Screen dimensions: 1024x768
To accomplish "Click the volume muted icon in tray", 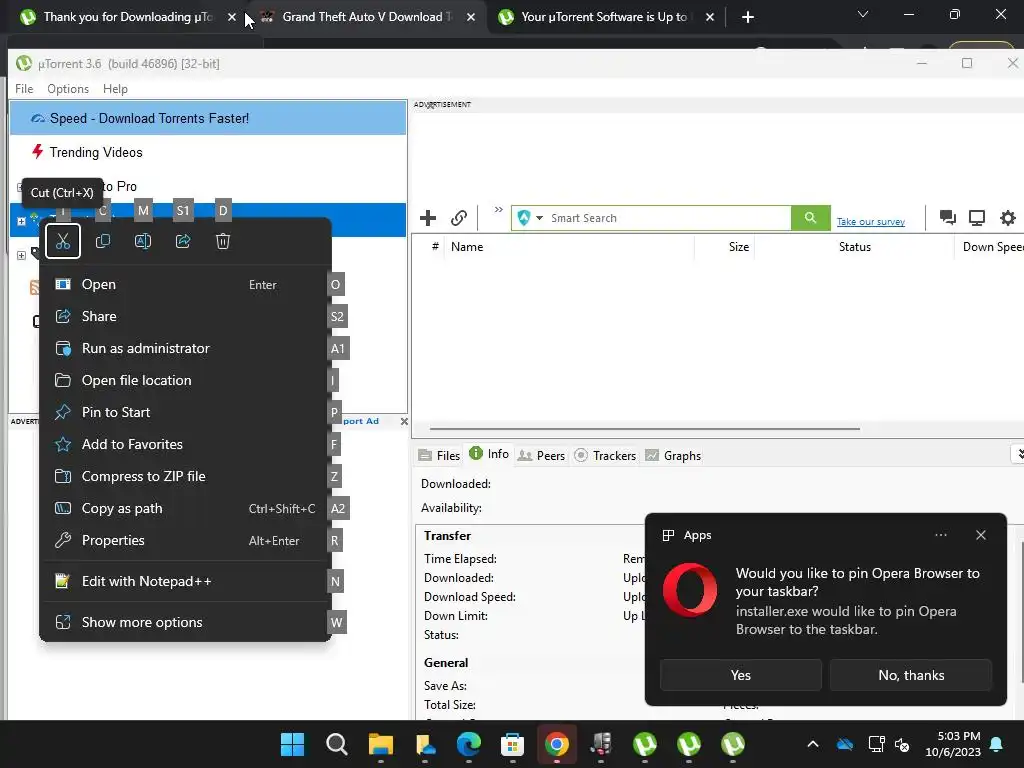I will tap(902, 744).
